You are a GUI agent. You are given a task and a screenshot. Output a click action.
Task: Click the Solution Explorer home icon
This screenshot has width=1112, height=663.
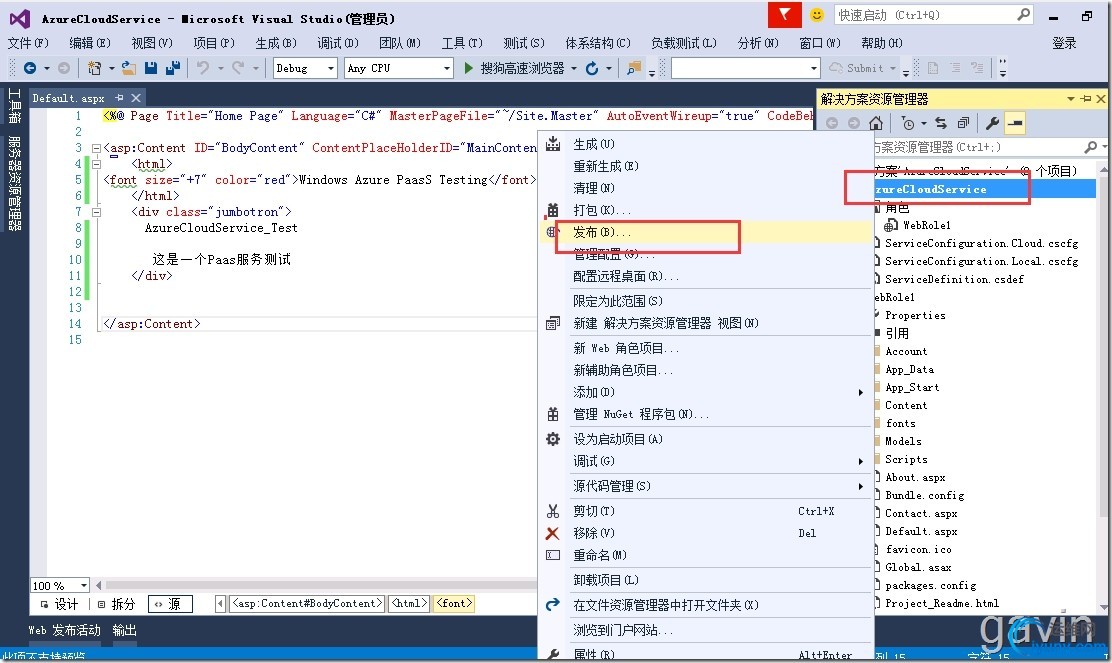[x=876, y=123]
